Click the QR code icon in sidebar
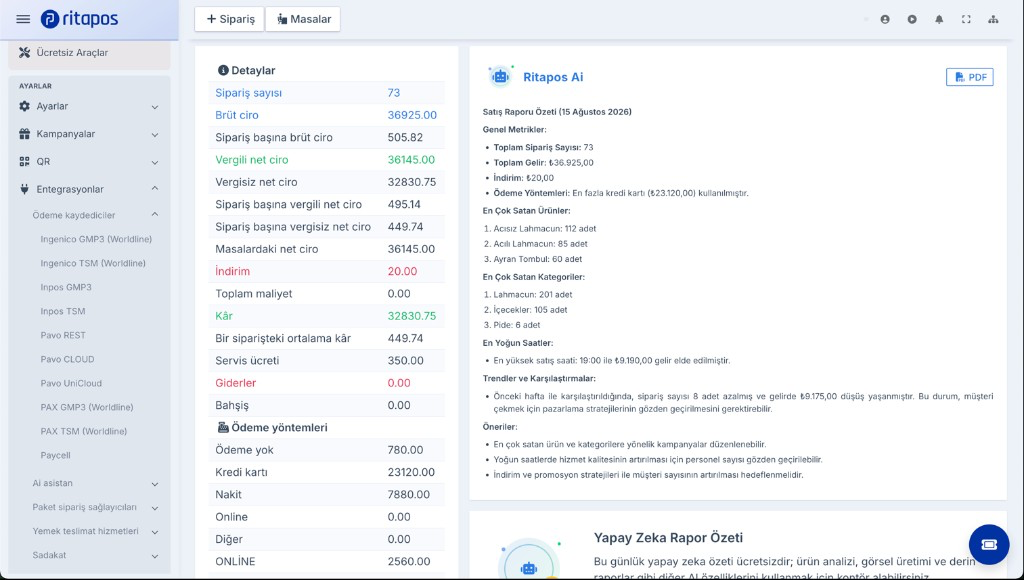1024x580 pixels. click(24, 161)
